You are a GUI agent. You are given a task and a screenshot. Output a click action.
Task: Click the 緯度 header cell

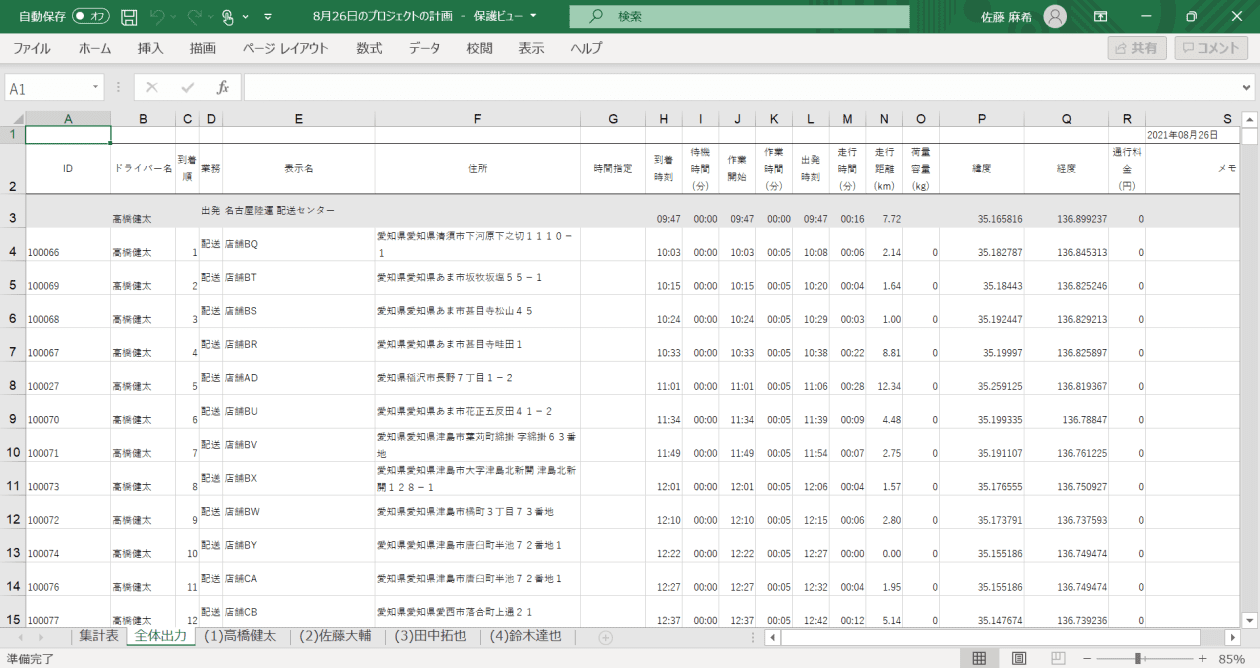[x=982, y=169]
